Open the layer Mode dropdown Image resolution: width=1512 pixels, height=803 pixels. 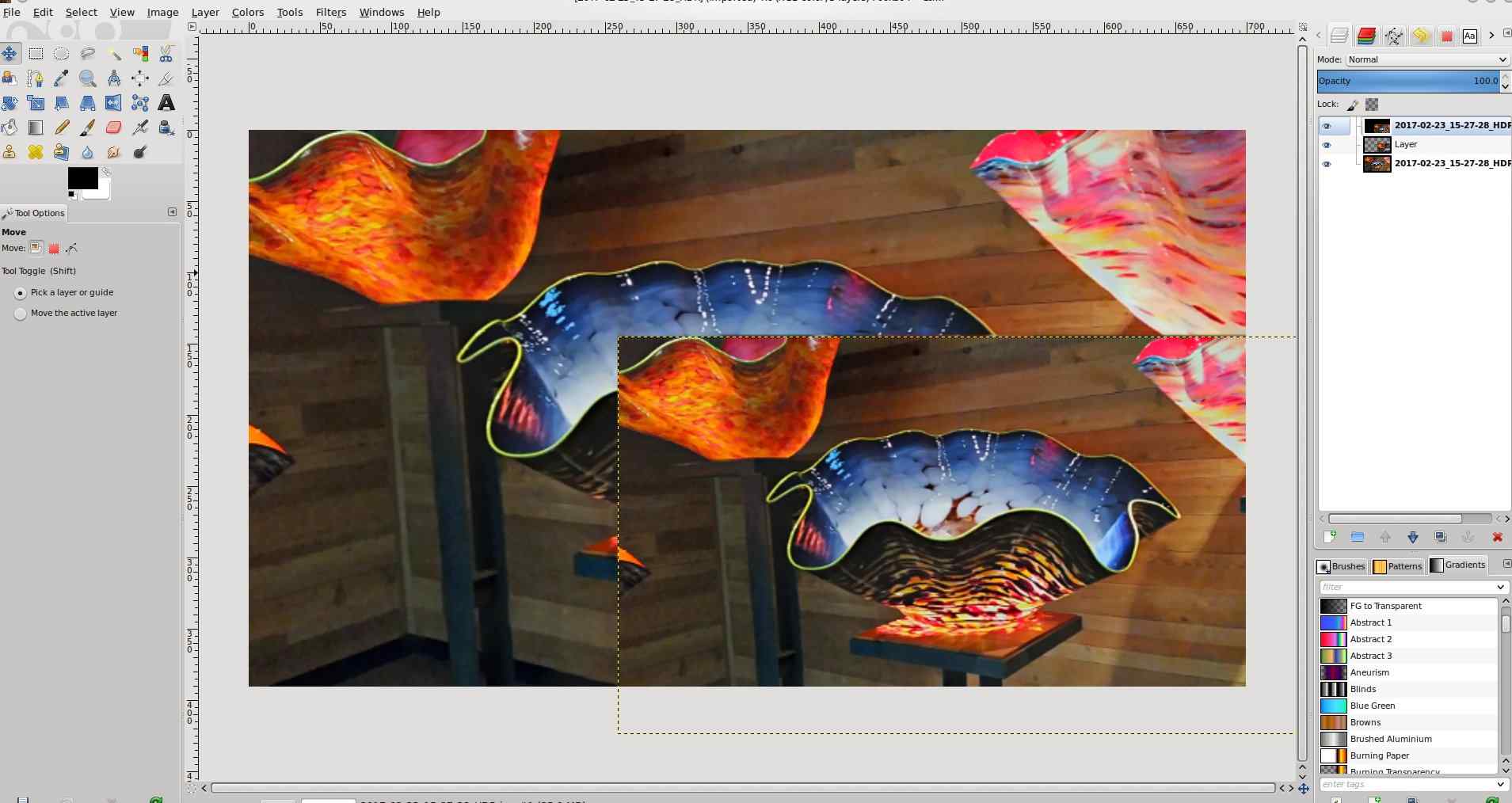(1427, 59)
